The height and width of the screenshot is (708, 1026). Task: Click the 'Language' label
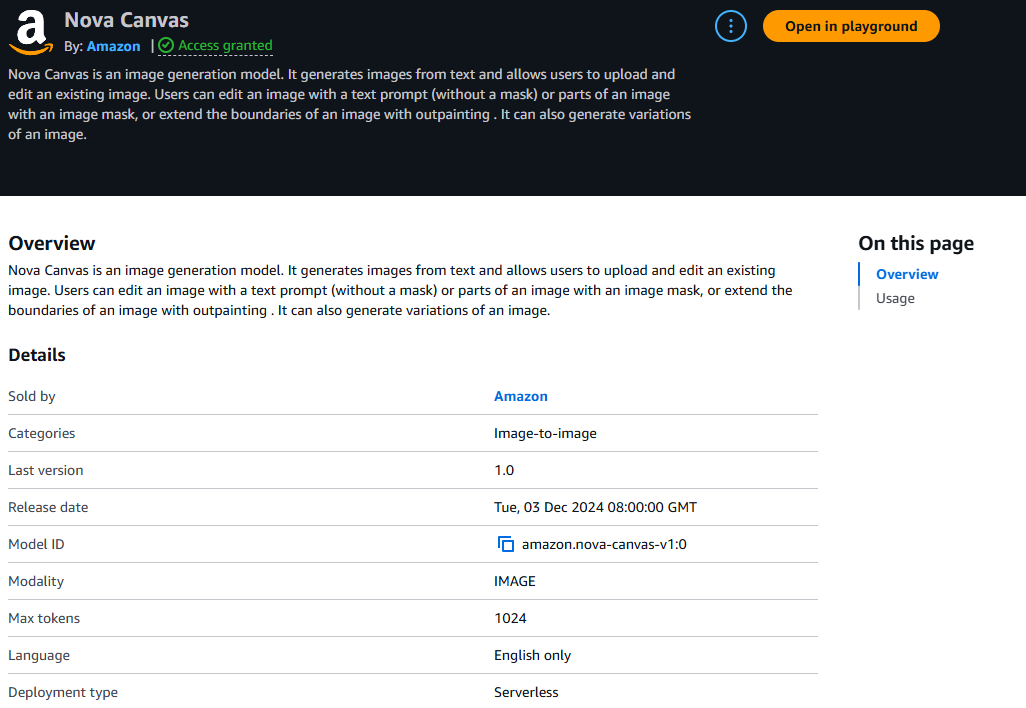(39, 656)
